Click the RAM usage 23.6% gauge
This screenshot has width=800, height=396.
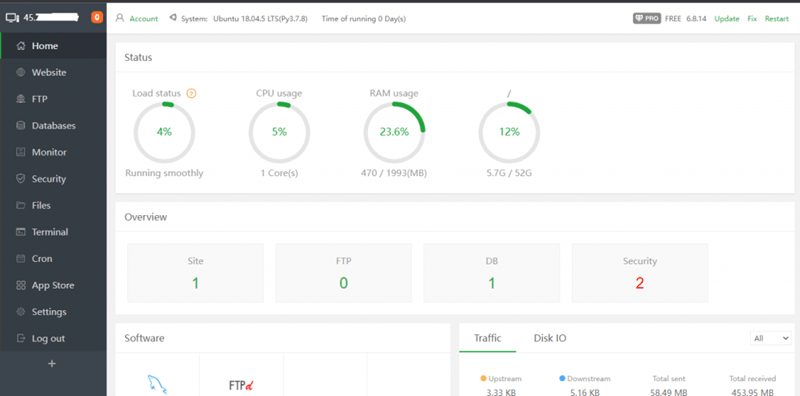point(394,132)
